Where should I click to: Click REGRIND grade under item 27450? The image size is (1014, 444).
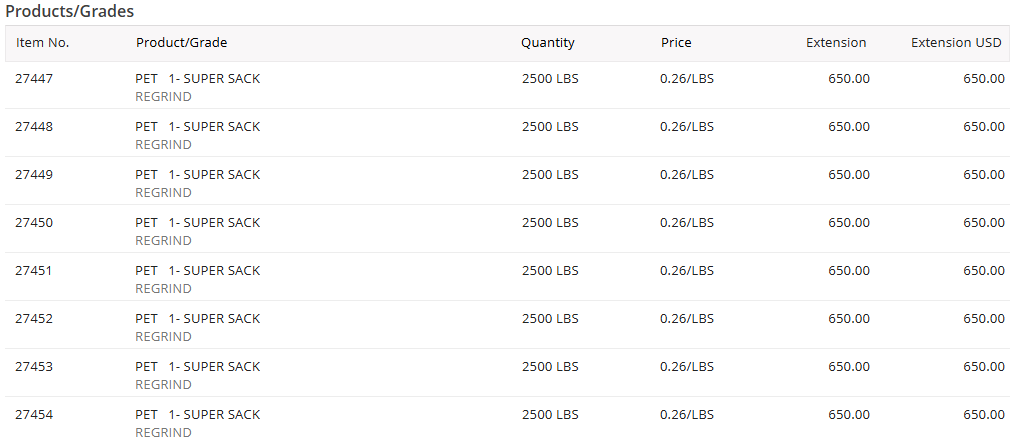pyautogui.click(x=163, y=241)
